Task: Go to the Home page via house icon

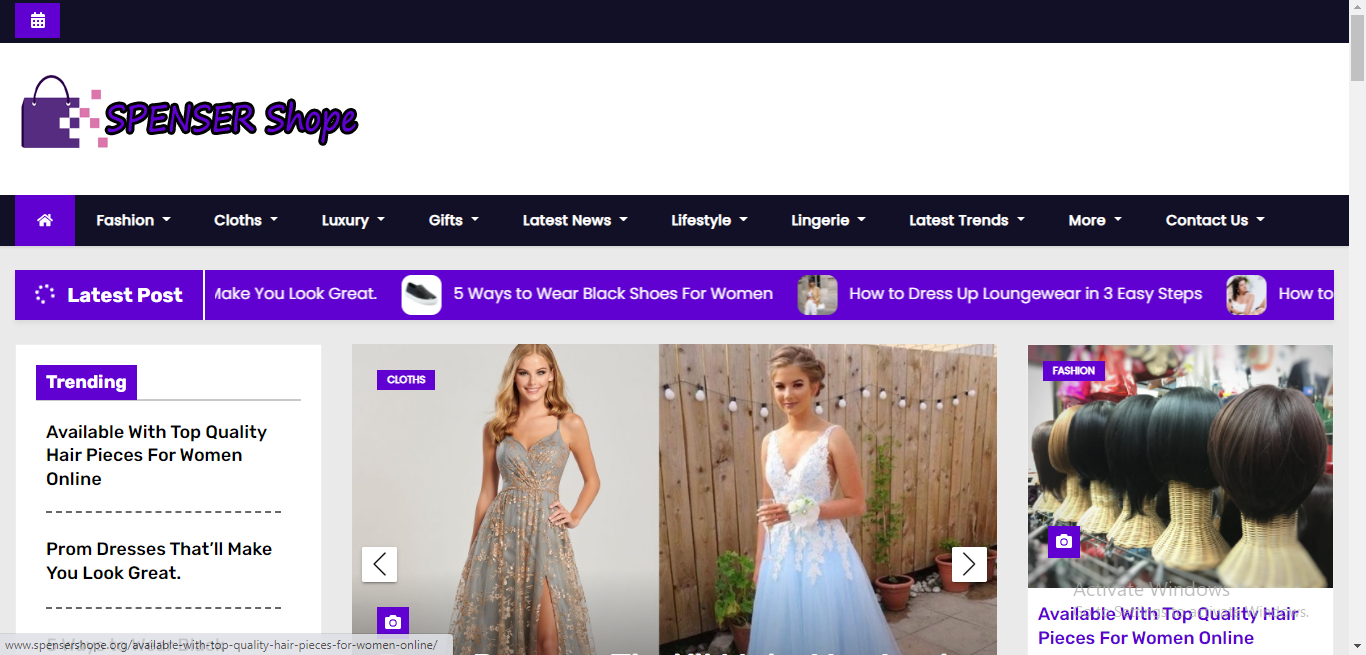Action: tap(45, 220)
